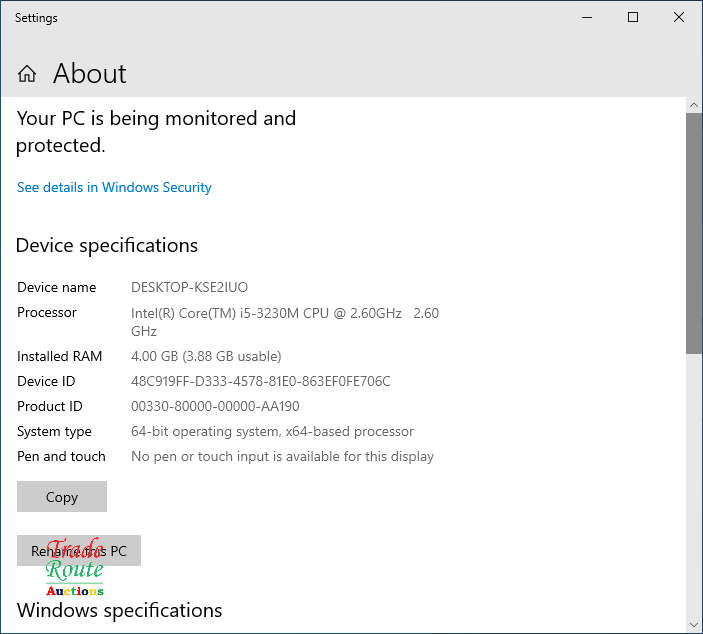This screenshot has width=703, height=634.
Task: Click the scrollbar up arrow
Action: click(694, 104)
